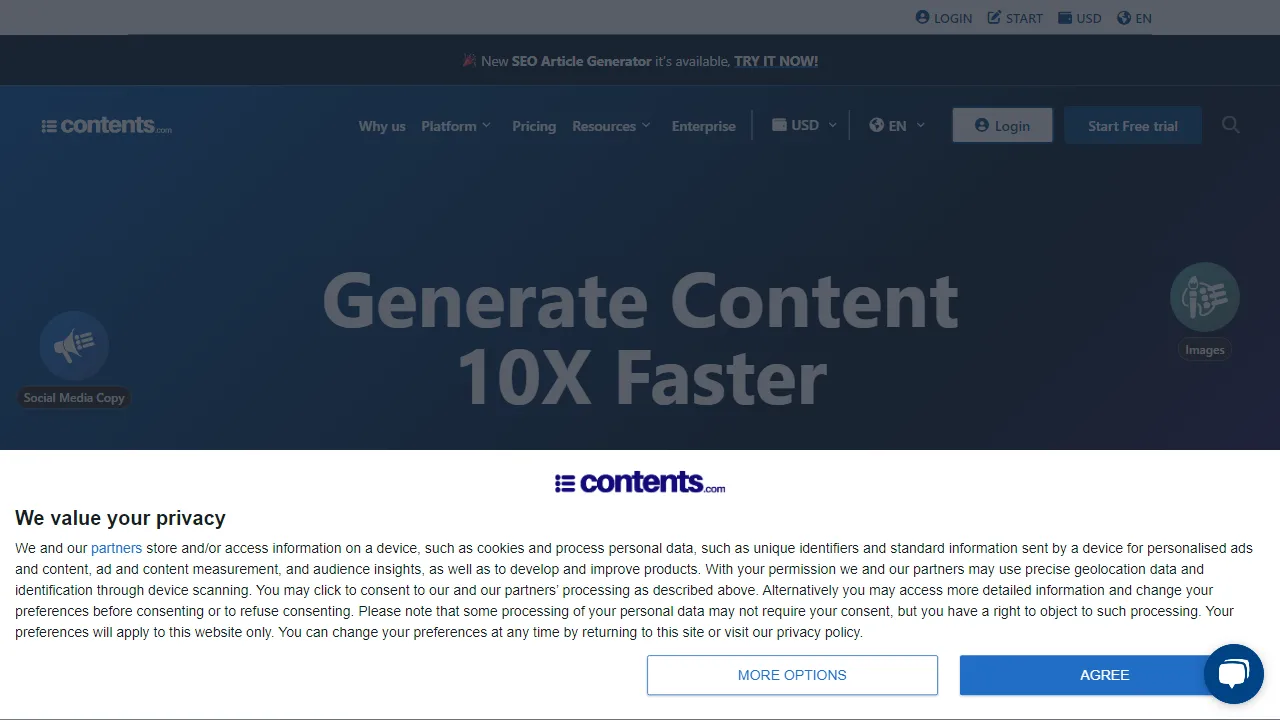Click USD currency link in top utility bar

(x=1080, y=18)
